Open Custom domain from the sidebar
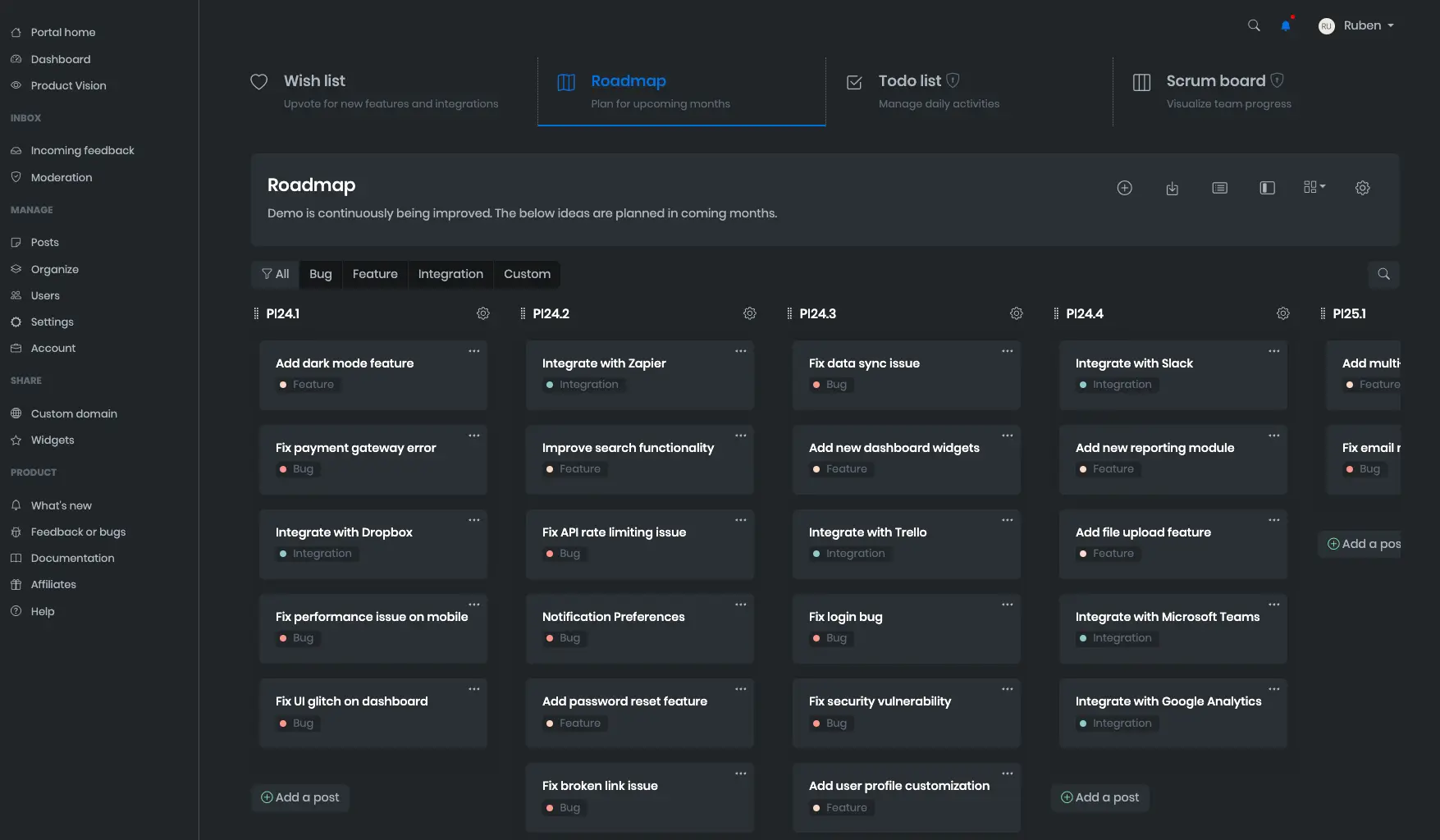Screen dimensions: 1440x840 point(74,413)
